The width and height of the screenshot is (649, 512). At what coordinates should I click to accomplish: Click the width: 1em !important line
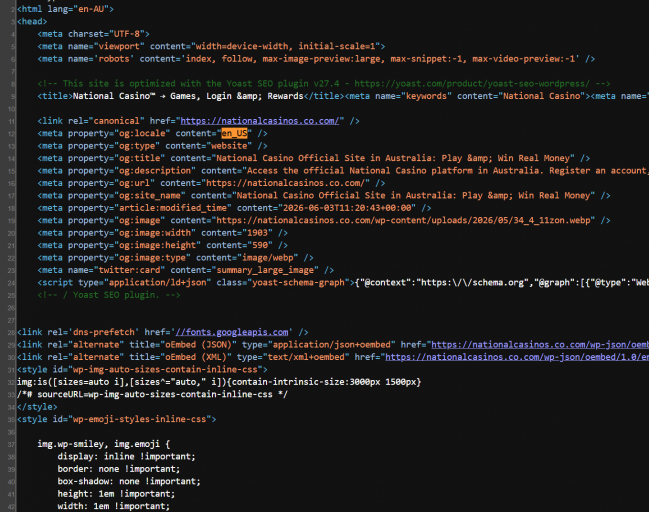(x=114, y=506)
